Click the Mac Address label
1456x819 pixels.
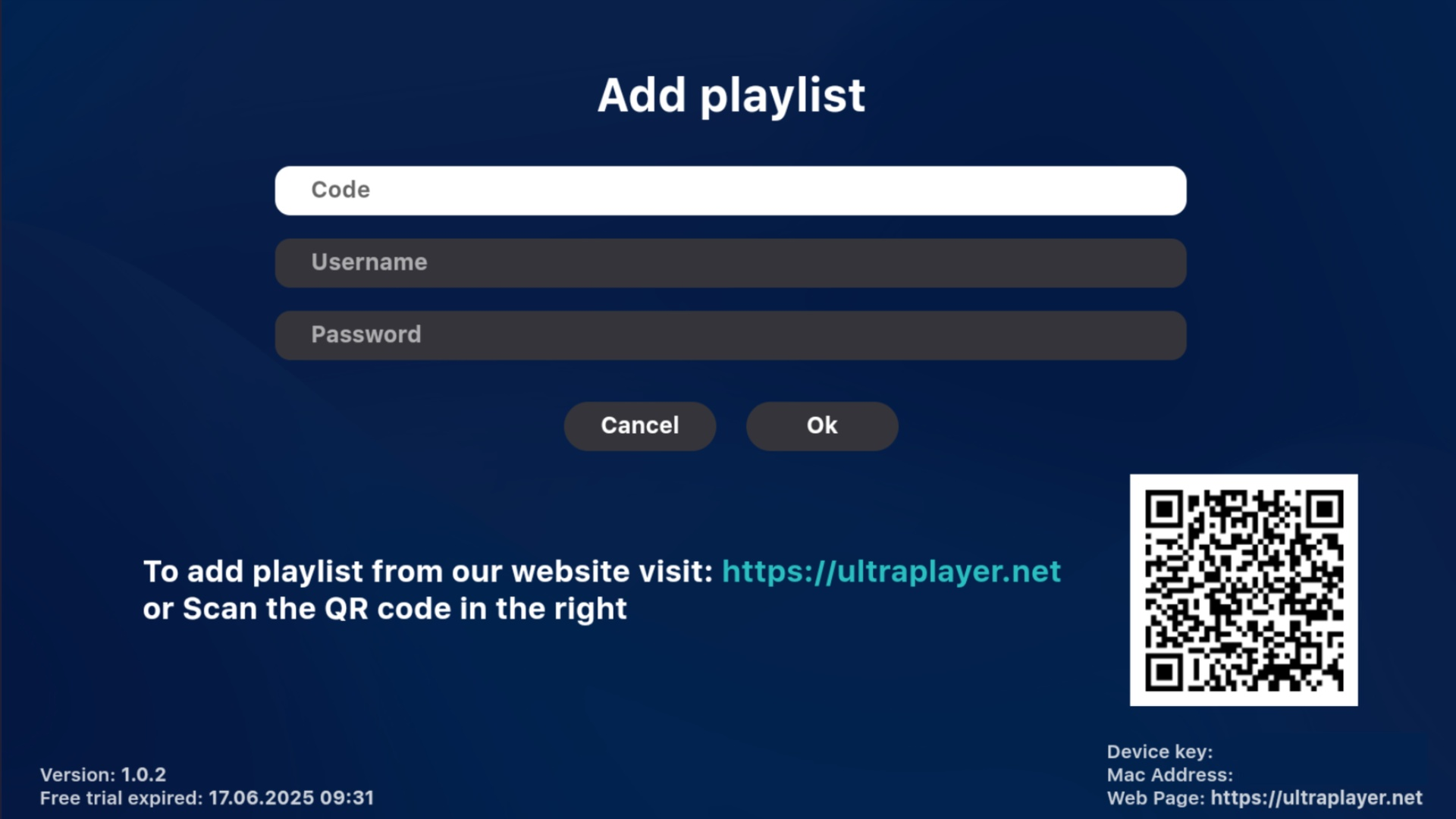point(1169,775)
